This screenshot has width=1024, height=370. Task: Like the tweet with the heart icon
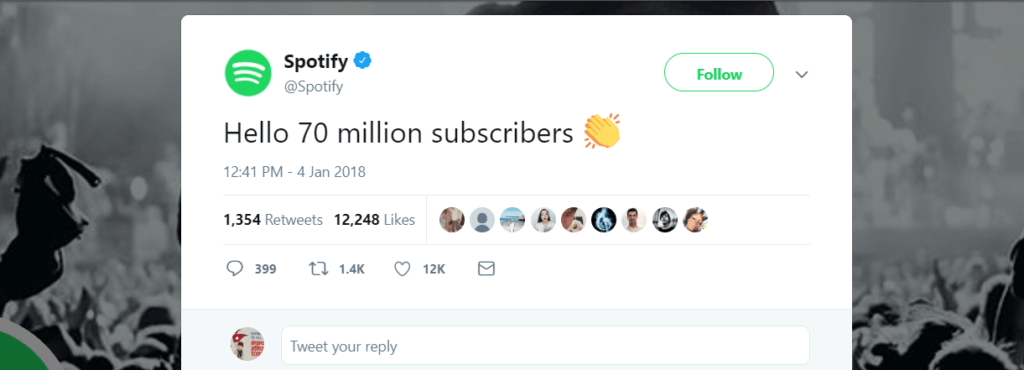coord(403,268)
